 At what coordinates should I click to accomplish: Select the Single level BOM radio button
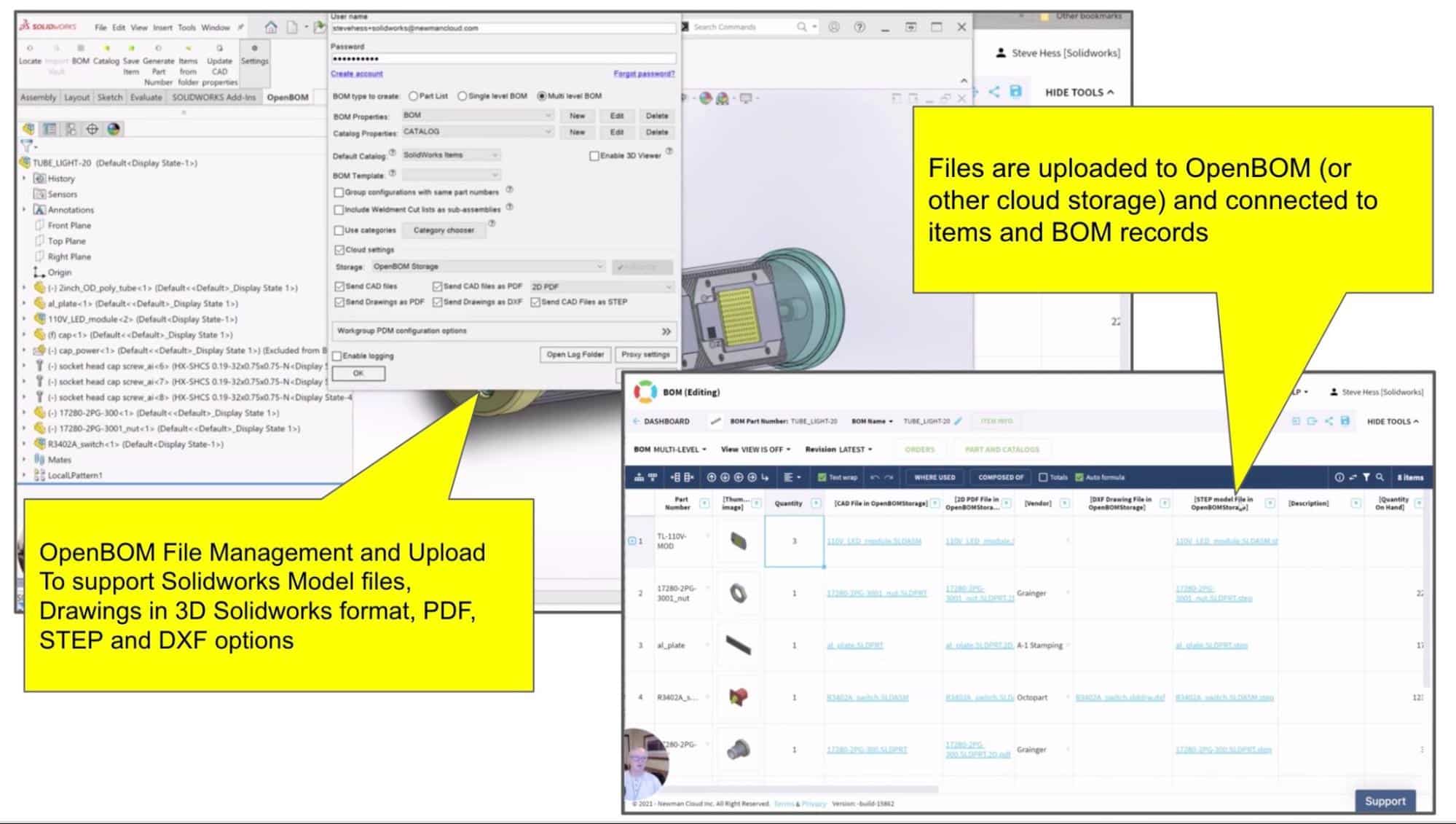(462, 96)
